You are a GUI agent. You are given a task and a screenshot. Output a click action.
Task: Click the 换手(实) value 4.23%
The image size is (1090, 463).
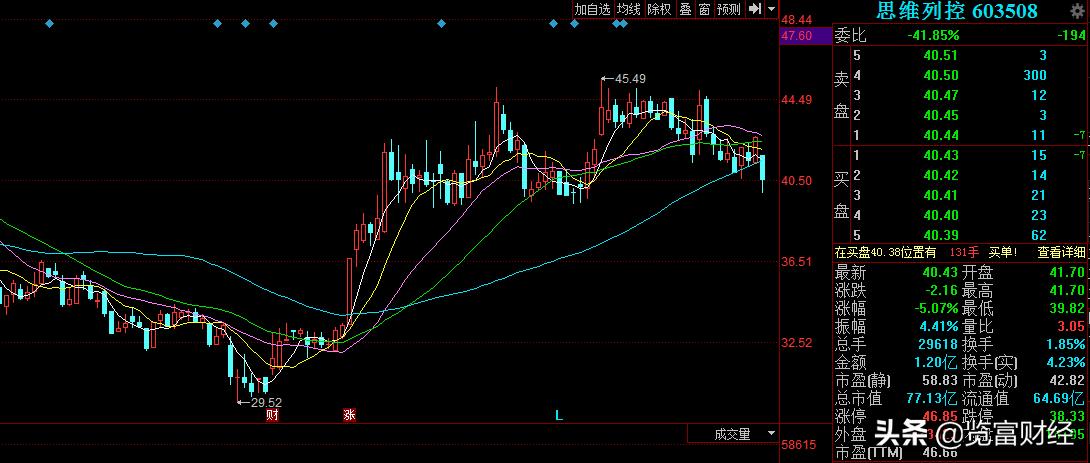pos(1064,362)
